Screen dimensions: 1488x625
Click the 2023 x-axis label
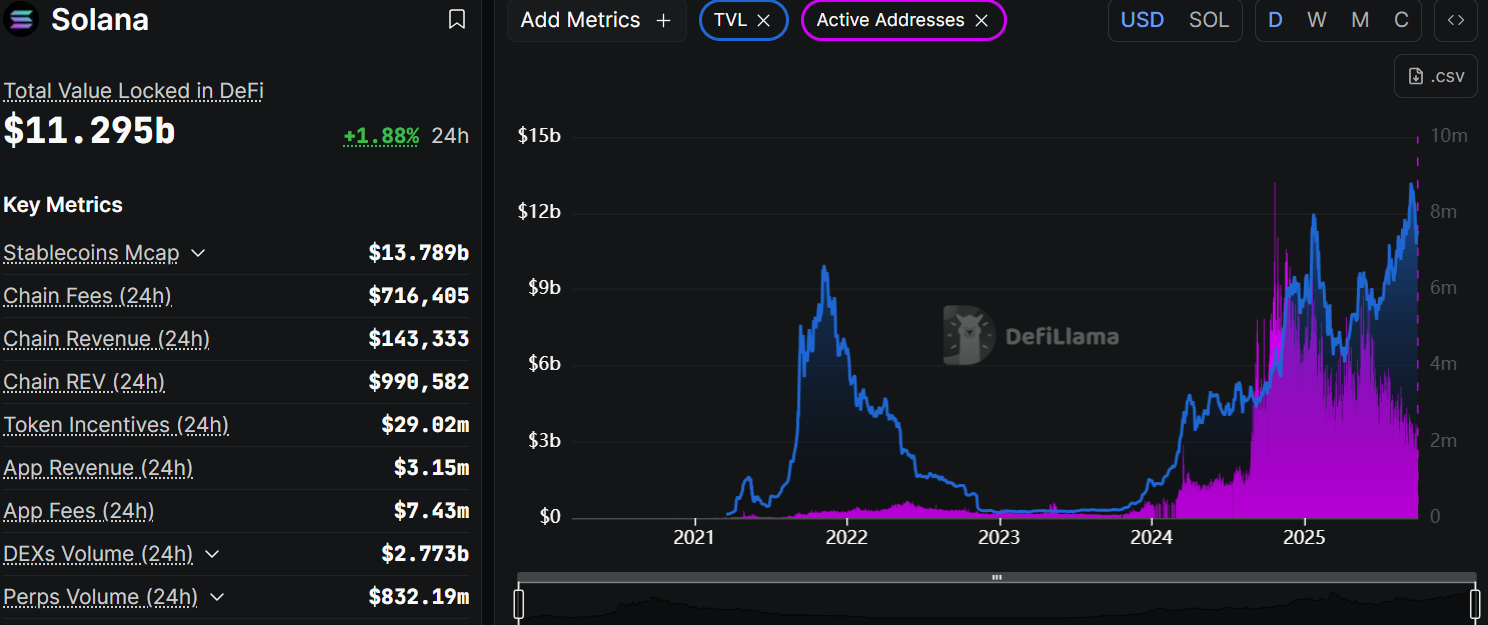(x=999, y=538)
